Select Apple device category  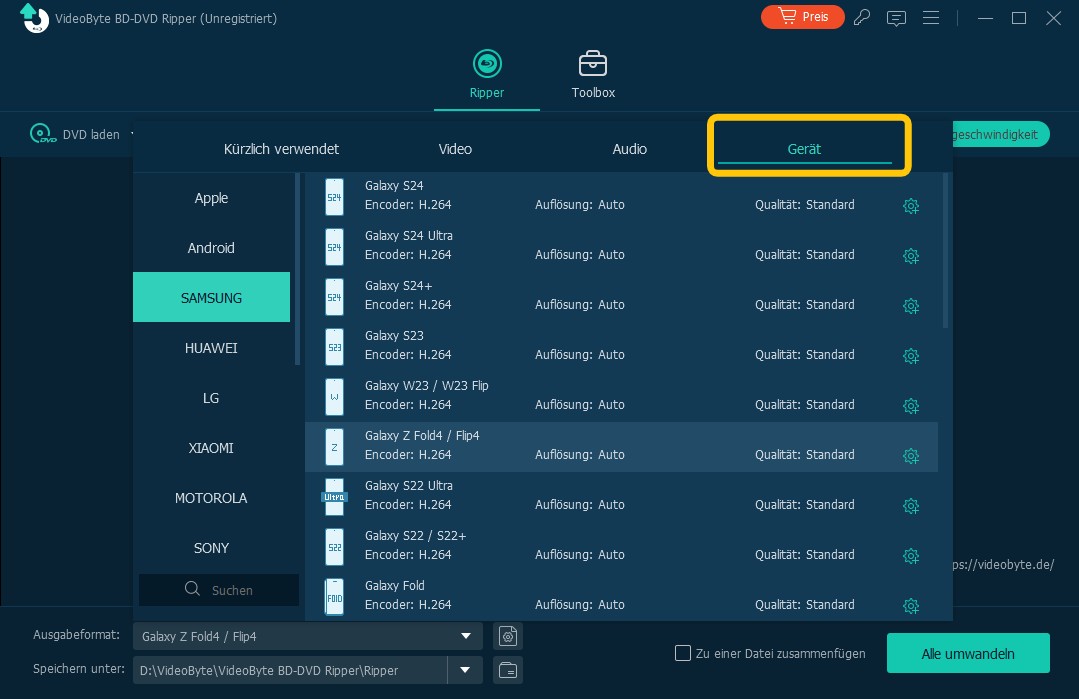coord(211,197)
